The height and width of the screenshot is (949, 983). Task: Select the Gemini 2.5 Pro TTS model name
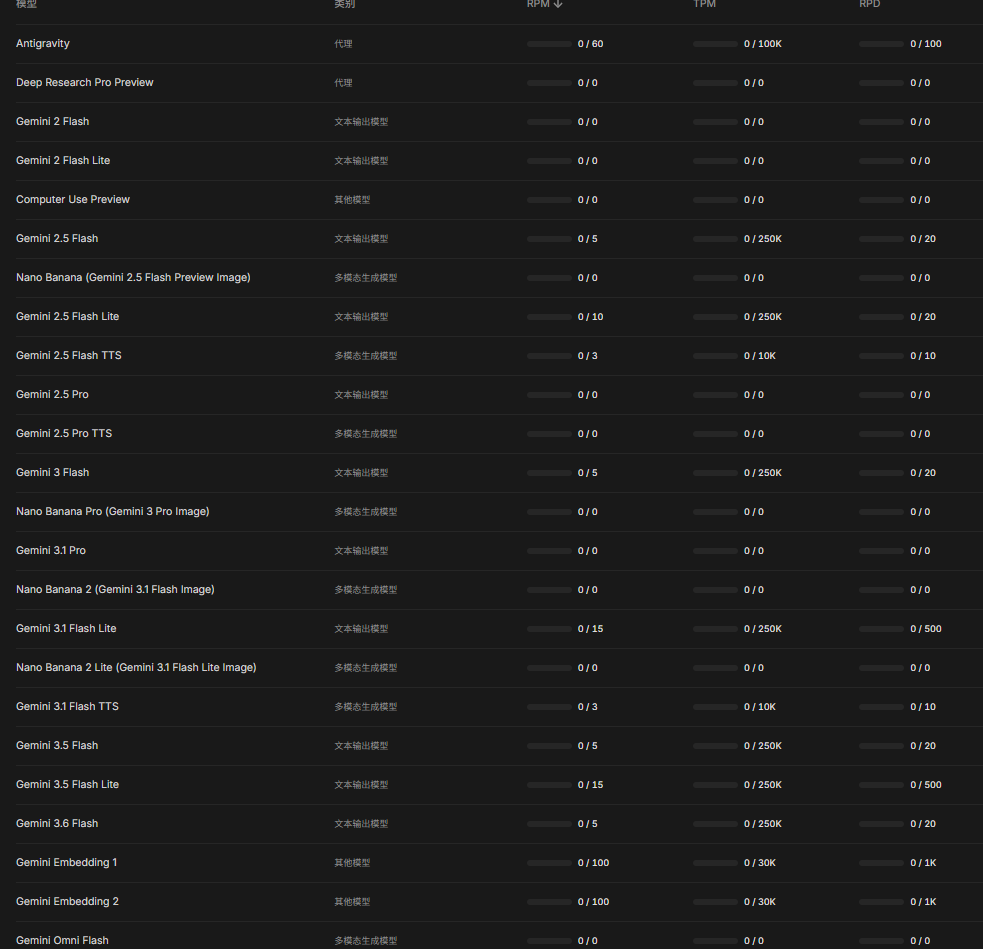[64, 433]
